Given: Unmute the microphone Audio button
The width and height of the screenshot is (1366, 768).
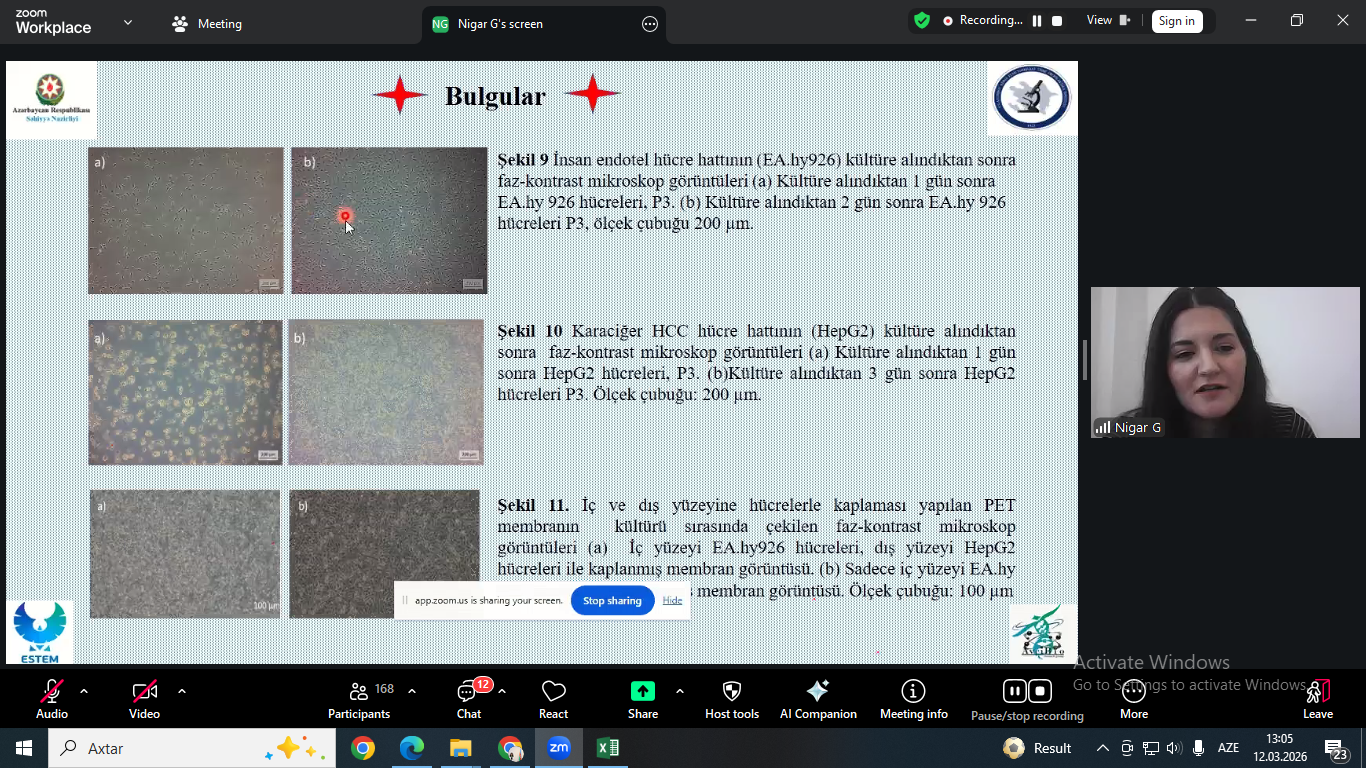Looking at the screenshot, I should point(52,699).
